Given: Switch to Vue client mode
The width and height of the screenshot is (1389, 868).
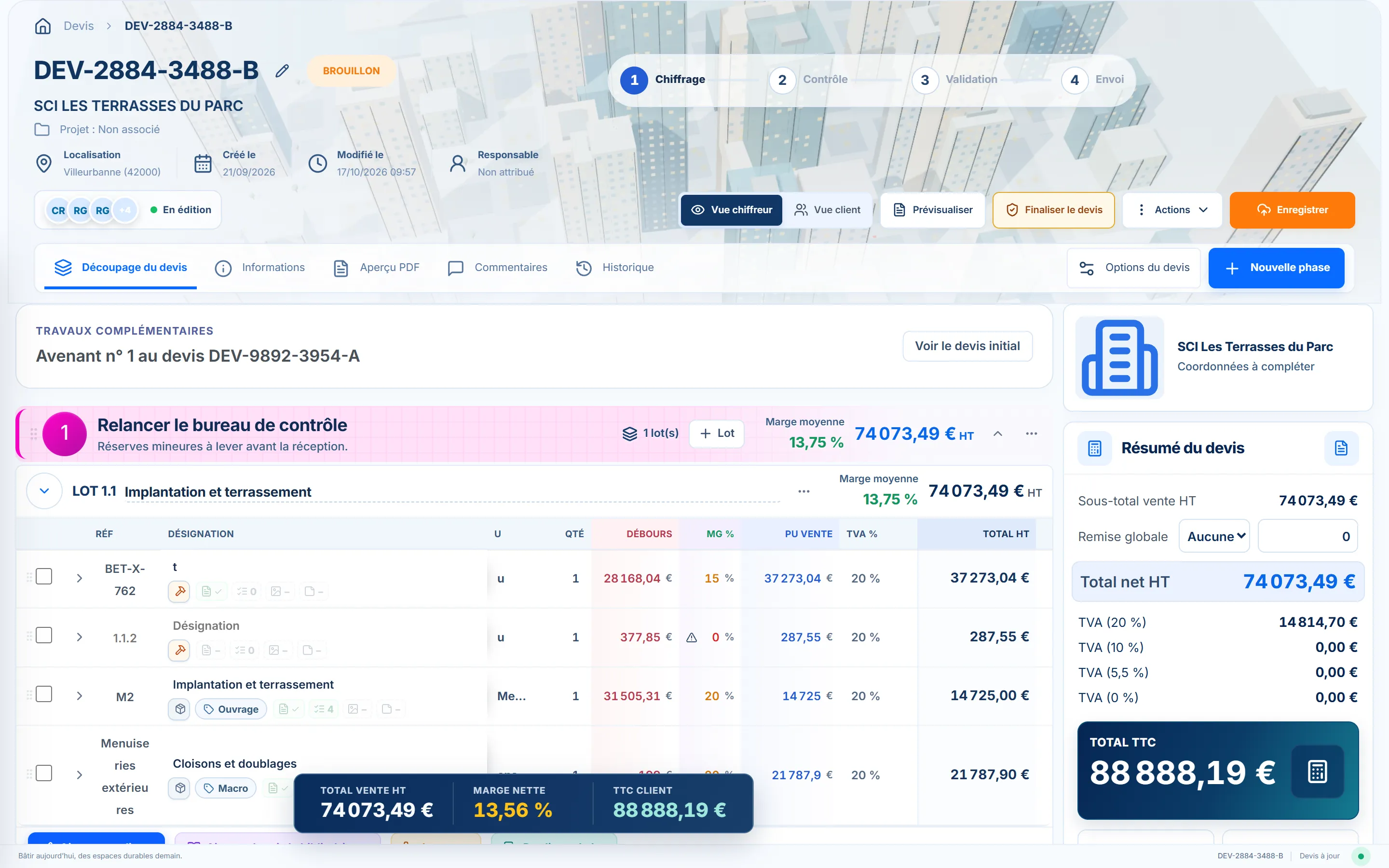Looking at the screenshot, I should pyautogui.click(x=827, y=210).
